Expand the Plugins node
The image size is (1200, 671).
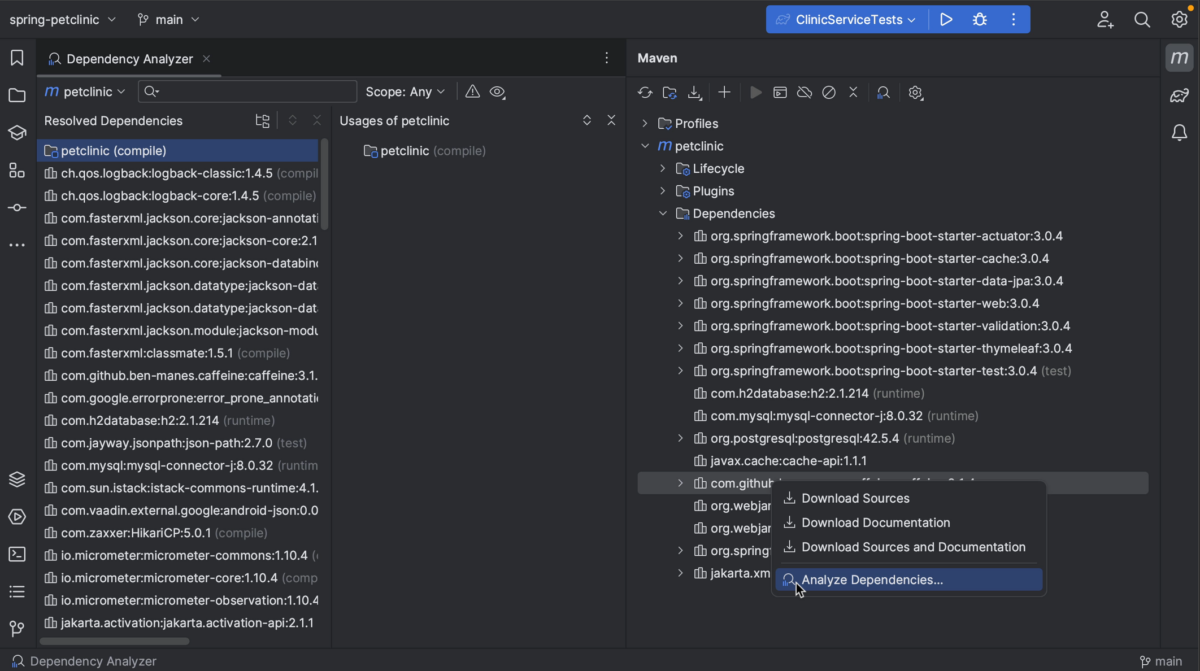click(662, 190)
